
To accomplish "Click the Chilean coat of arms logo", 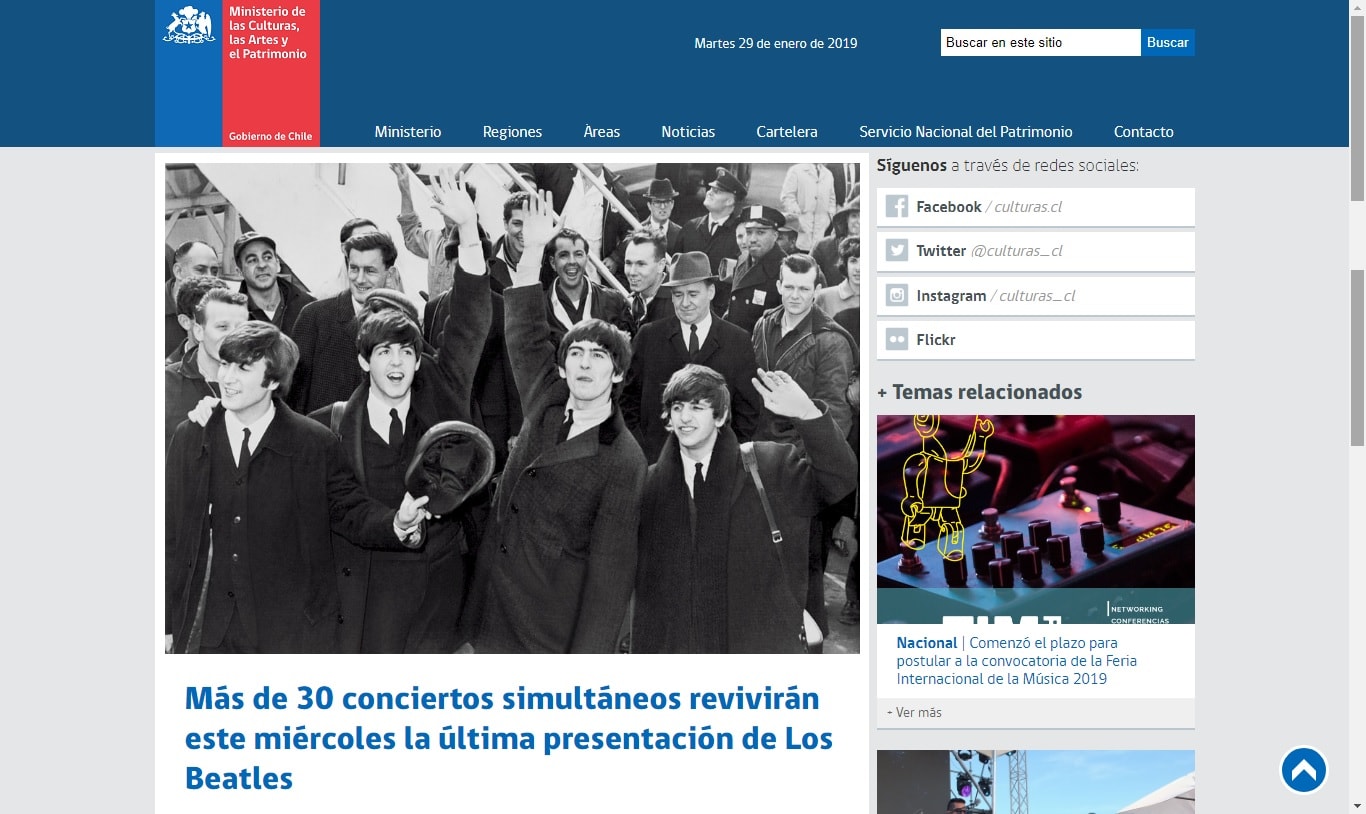I will tap(188, 26).
